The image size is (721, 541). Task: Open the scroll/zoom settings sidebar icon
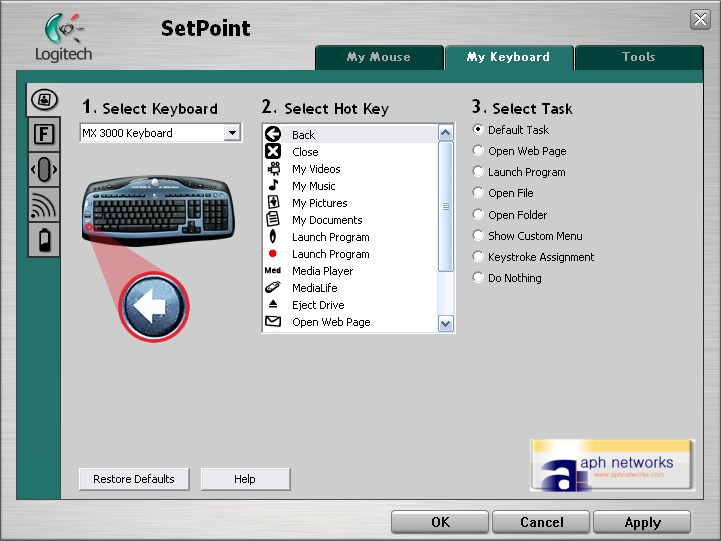43,170
